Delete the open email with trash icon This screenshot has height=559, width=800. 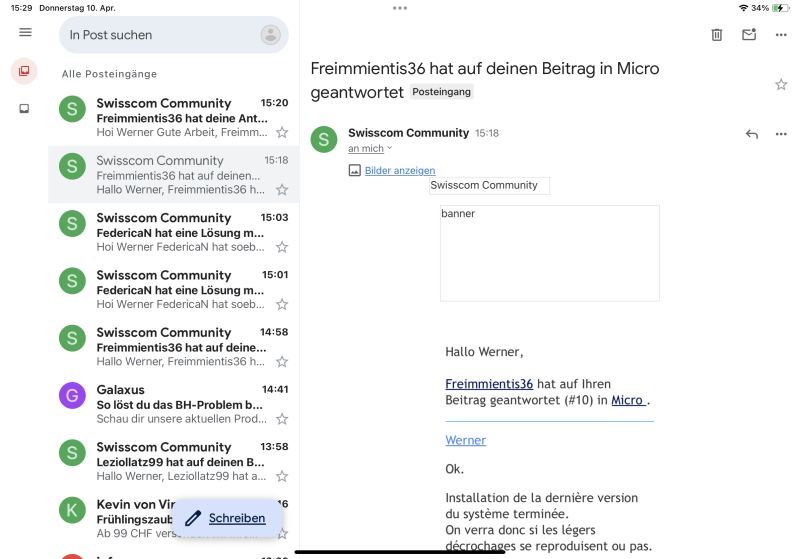point(716,35)
